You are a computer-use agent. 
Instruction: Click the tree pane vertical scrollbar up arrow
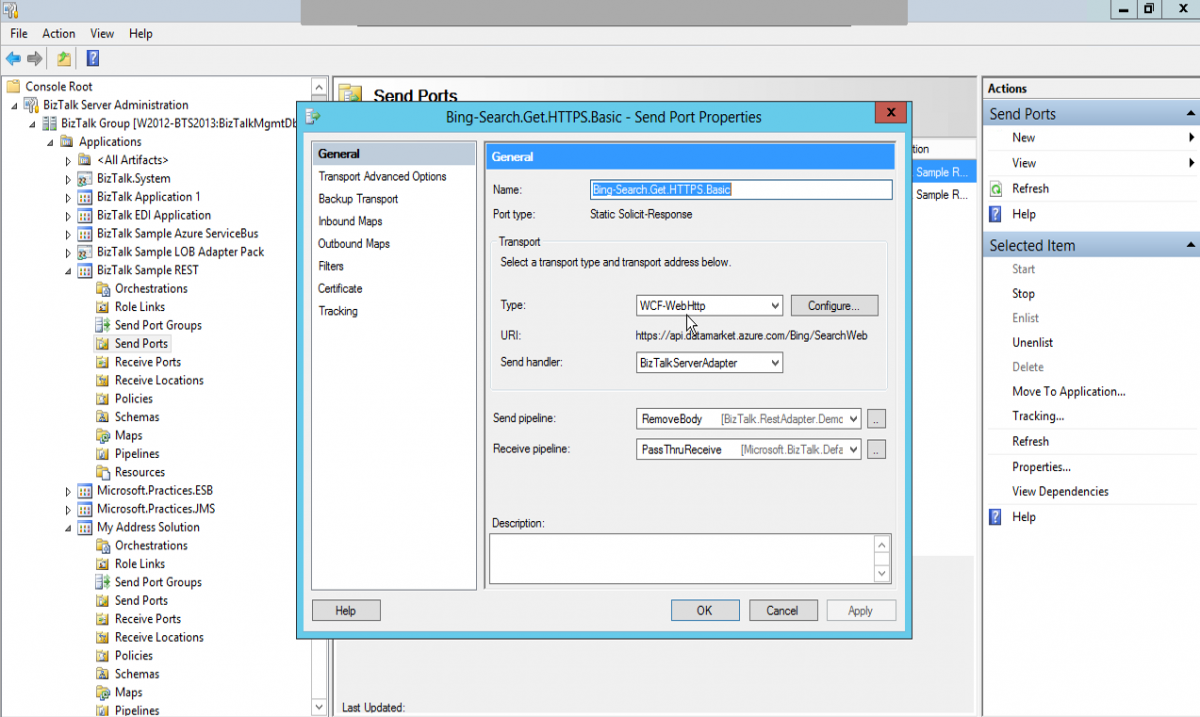click(x=319, y=86)
